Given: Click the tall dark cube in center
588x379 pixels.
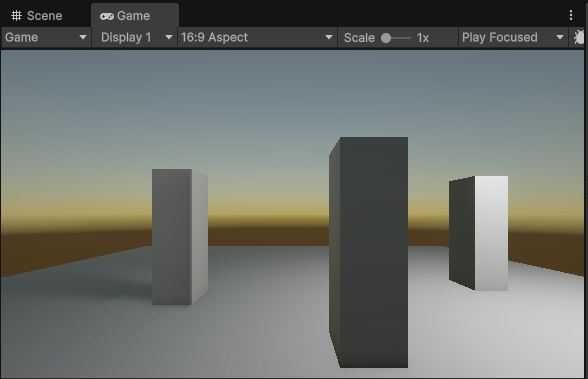Looking at the screenshot, I should tap(369, 252).
